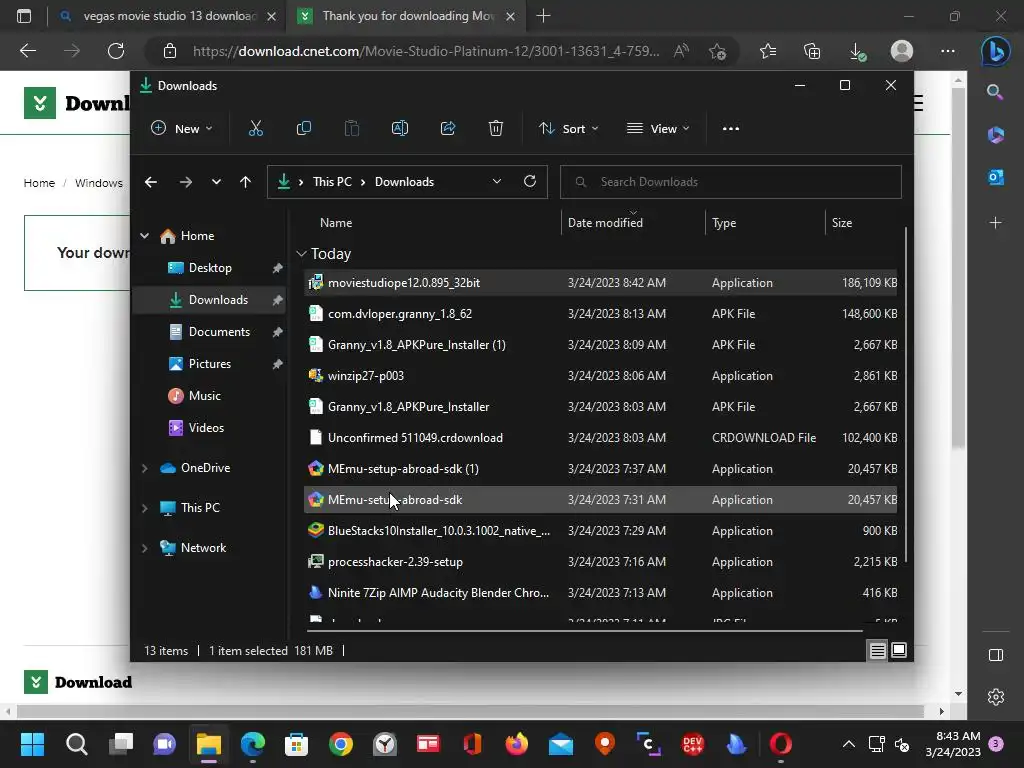
Task: Select Desktop in navigation pane
Action: point(209,268)
